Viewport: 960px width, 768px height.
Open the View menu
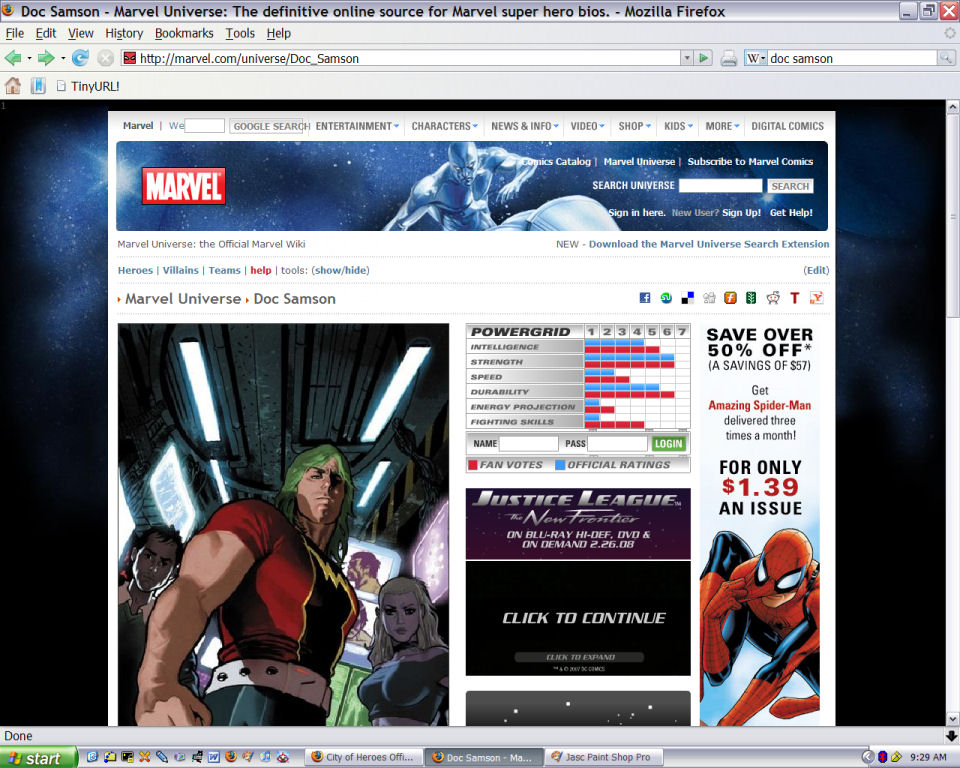[x=81, y=33]
